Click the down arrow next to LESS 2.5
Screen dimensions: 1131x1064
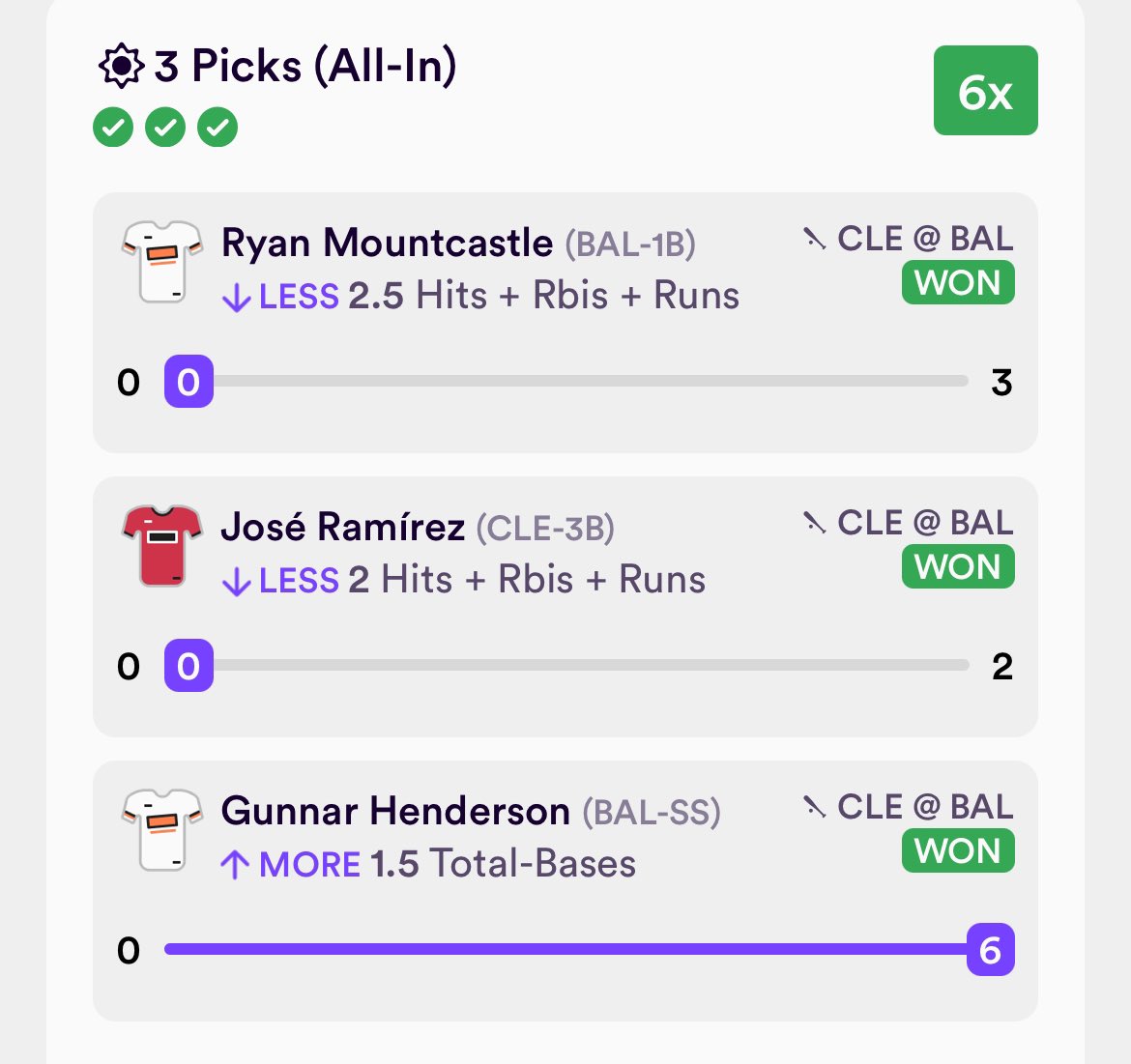(x=236, y=297)
